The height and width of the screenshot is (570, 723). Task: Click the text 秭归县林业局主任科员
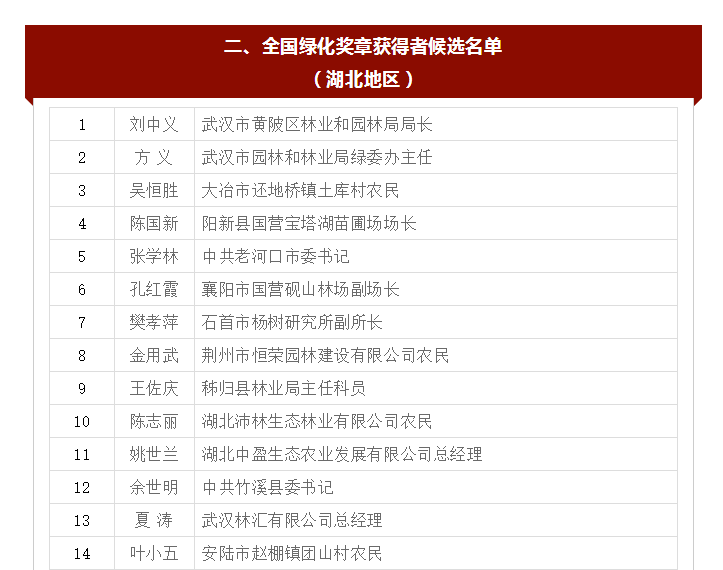[x=284, y=389]
